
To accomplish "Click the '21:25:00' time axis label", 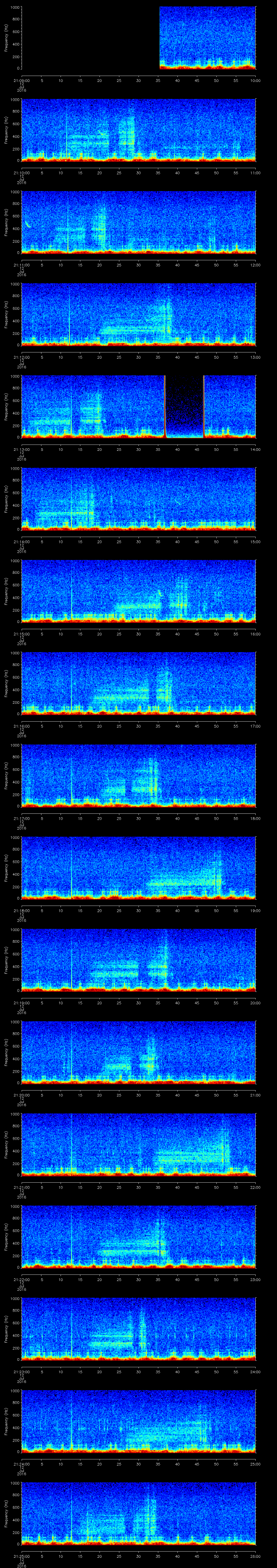I will [x=21, y=1556].
